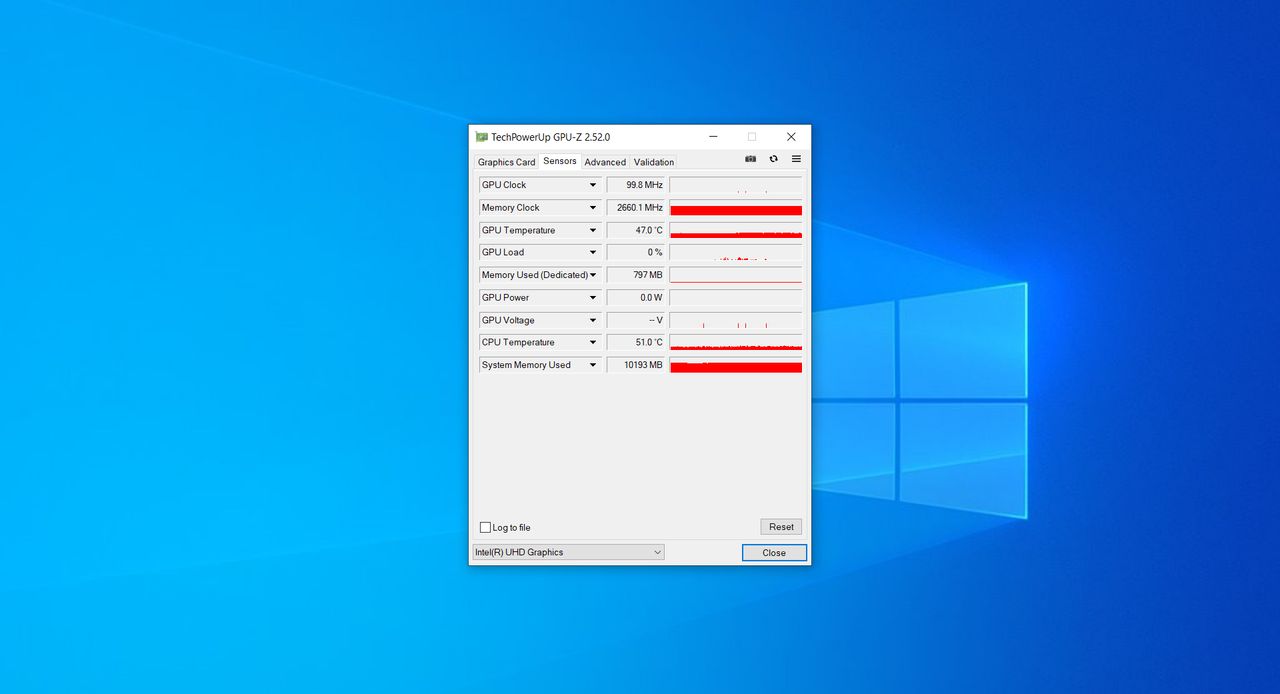Click the Reset button

pos(781,527)
